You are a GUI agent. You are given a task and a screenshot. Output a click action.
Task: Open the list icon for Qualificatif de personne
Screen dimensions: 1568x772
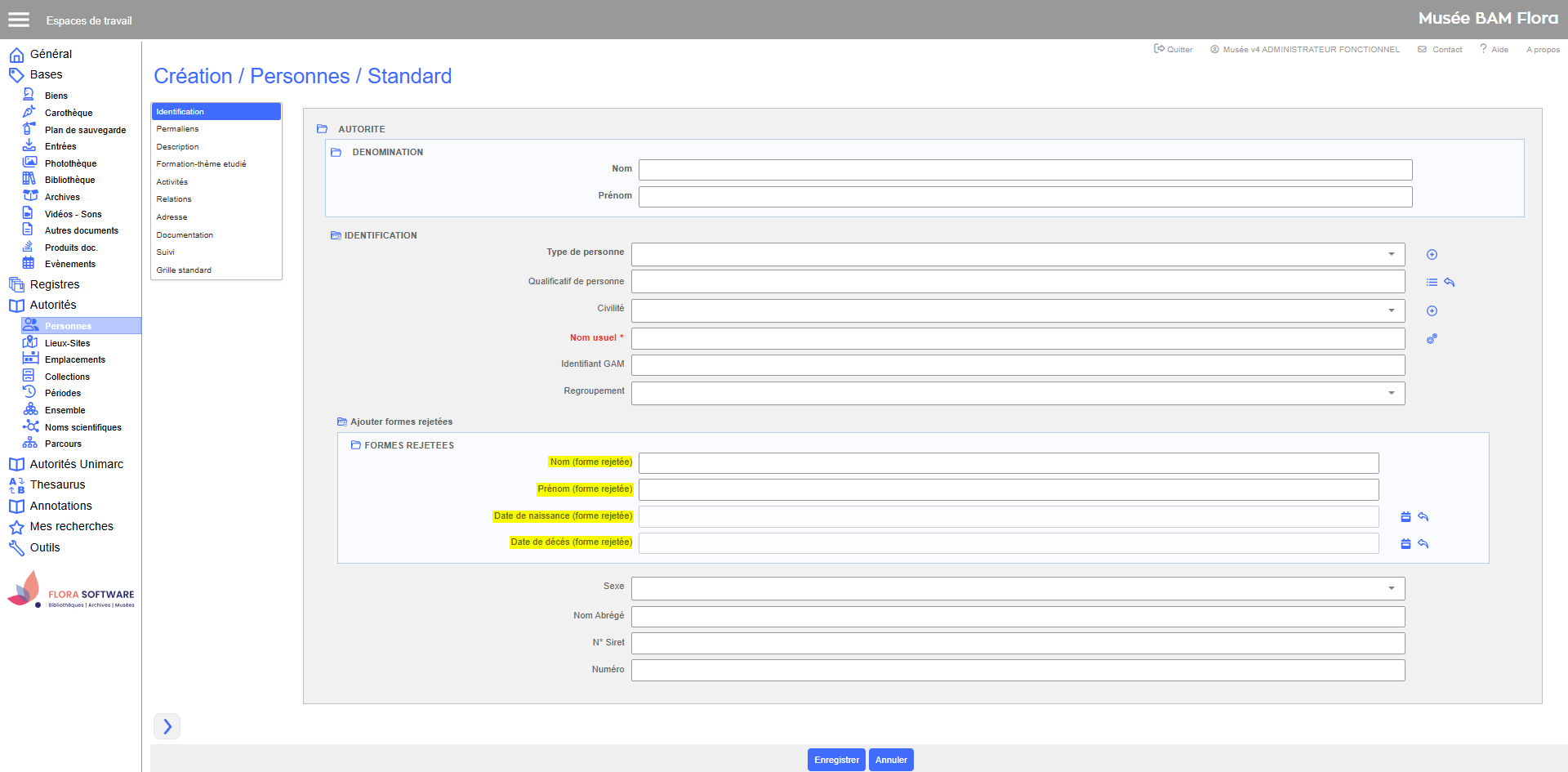[x=1432, y=283]
